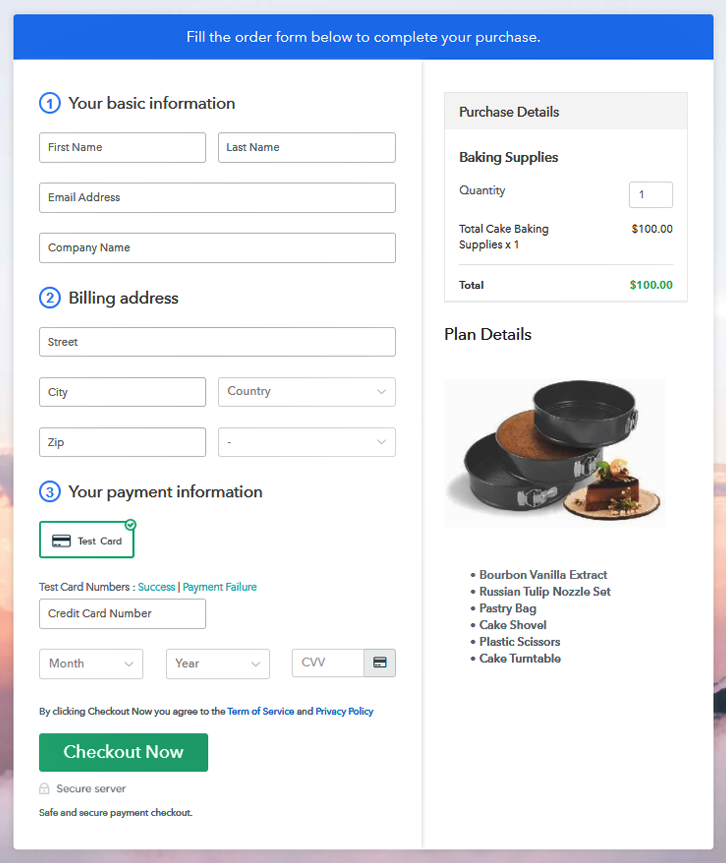Image resolution: width=726 pixels, height=863 pixels.
Task: Click the baking pans product image
Action: (554, 453)
